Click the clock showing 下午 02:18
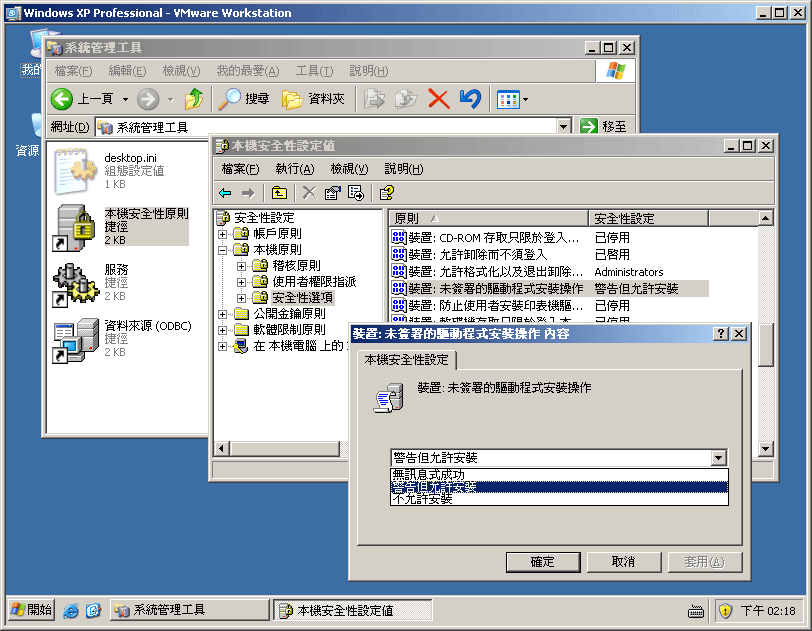Screen dimensions: 812x631 (x=768, y=611)
